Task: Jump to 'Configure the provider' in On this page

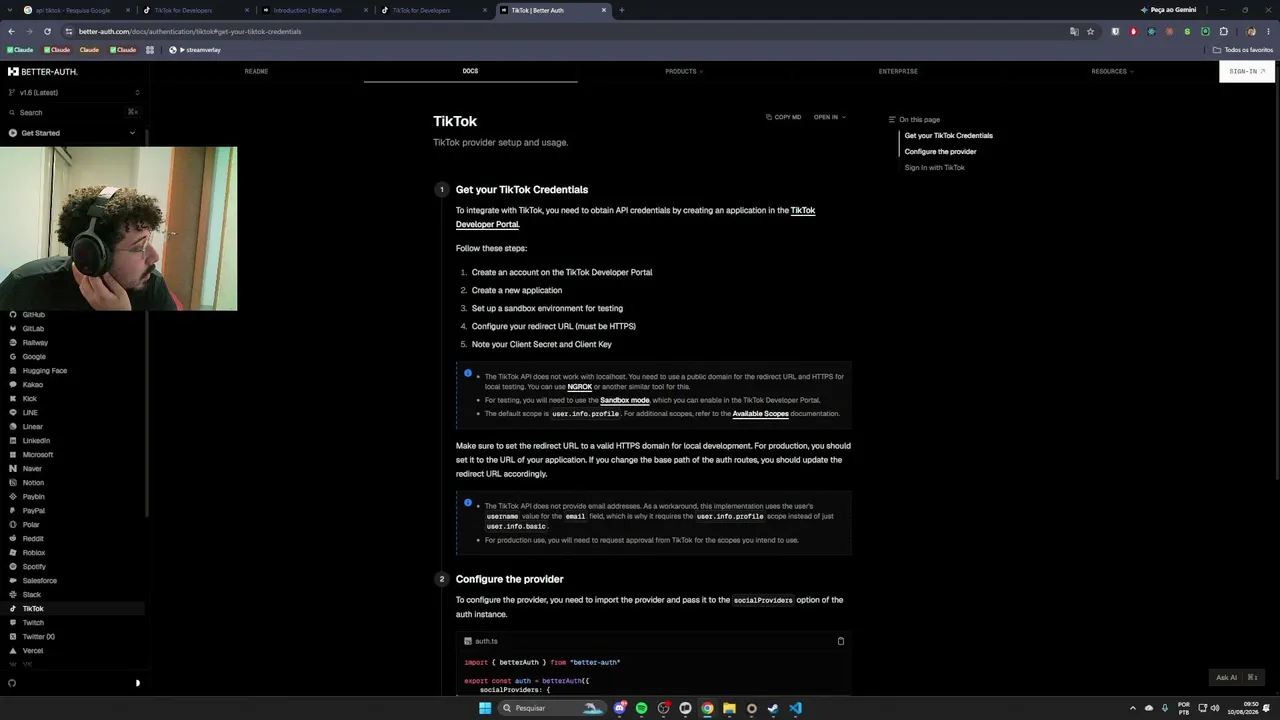Action: 940,152
